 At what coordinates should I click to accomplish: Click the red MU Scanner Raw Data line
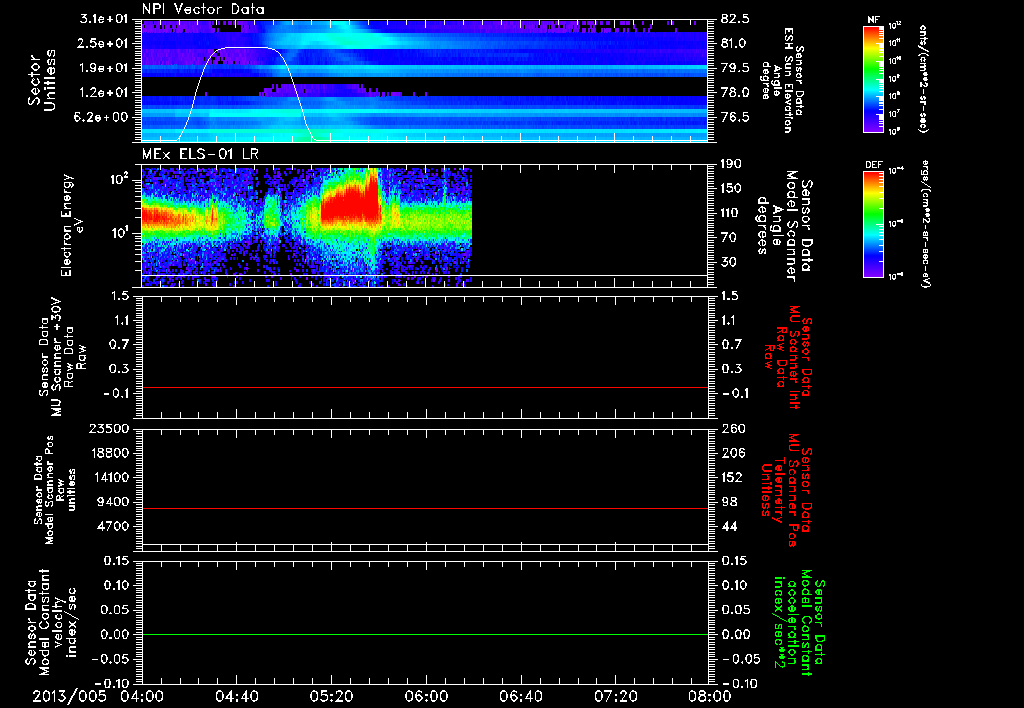[x=424, y=387]
